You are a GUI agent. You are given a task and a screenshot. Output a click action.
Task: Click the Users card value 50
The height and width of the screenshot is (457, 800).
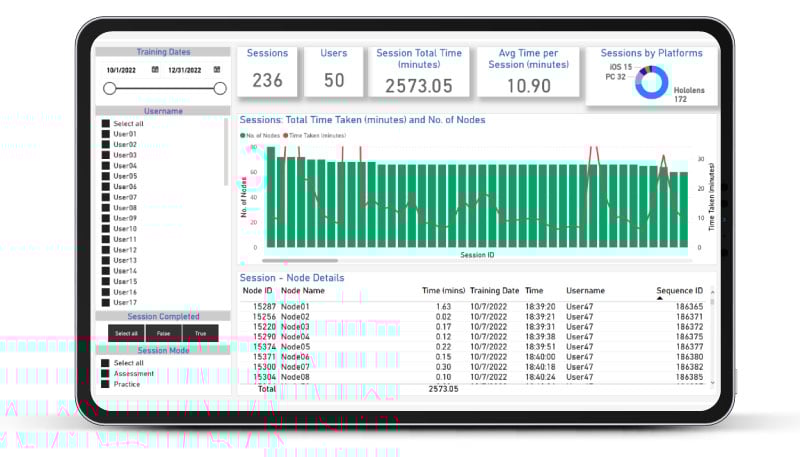(334, 80)
